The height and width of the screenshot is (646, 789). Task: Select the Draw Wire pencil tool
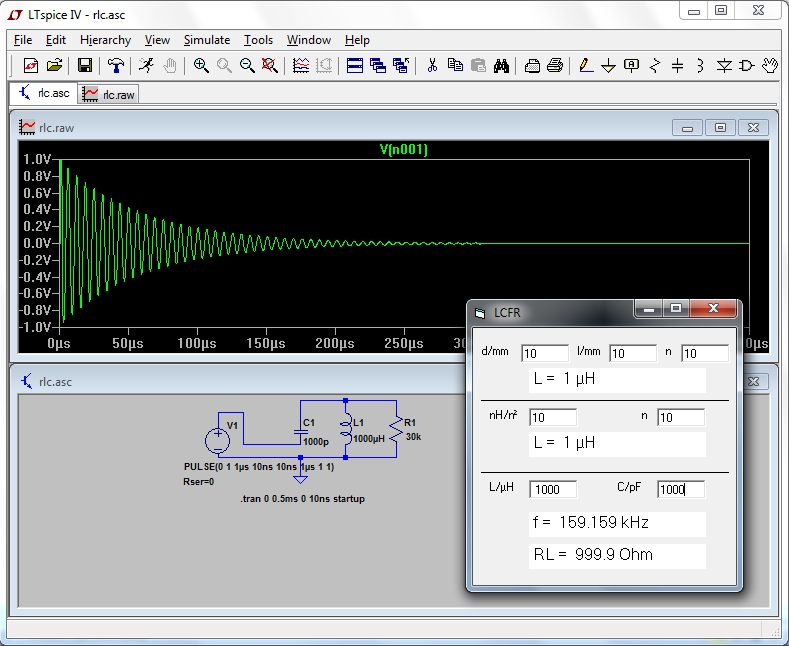pyautogui.click(x=586, y=66)
